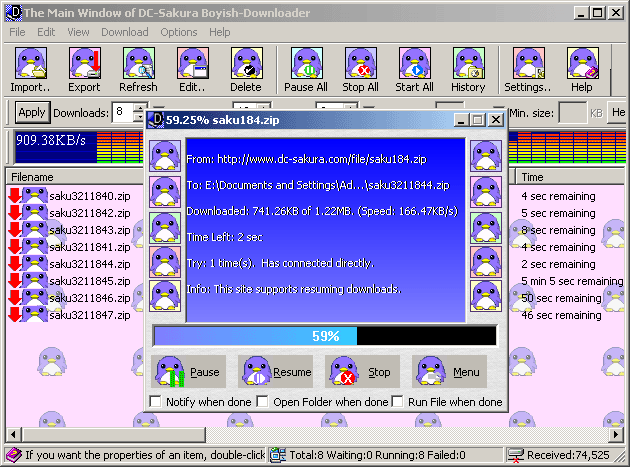Click the bottom-right penguin above progress bar
Viewport: 630px width, 467px height.
(486, 296)
